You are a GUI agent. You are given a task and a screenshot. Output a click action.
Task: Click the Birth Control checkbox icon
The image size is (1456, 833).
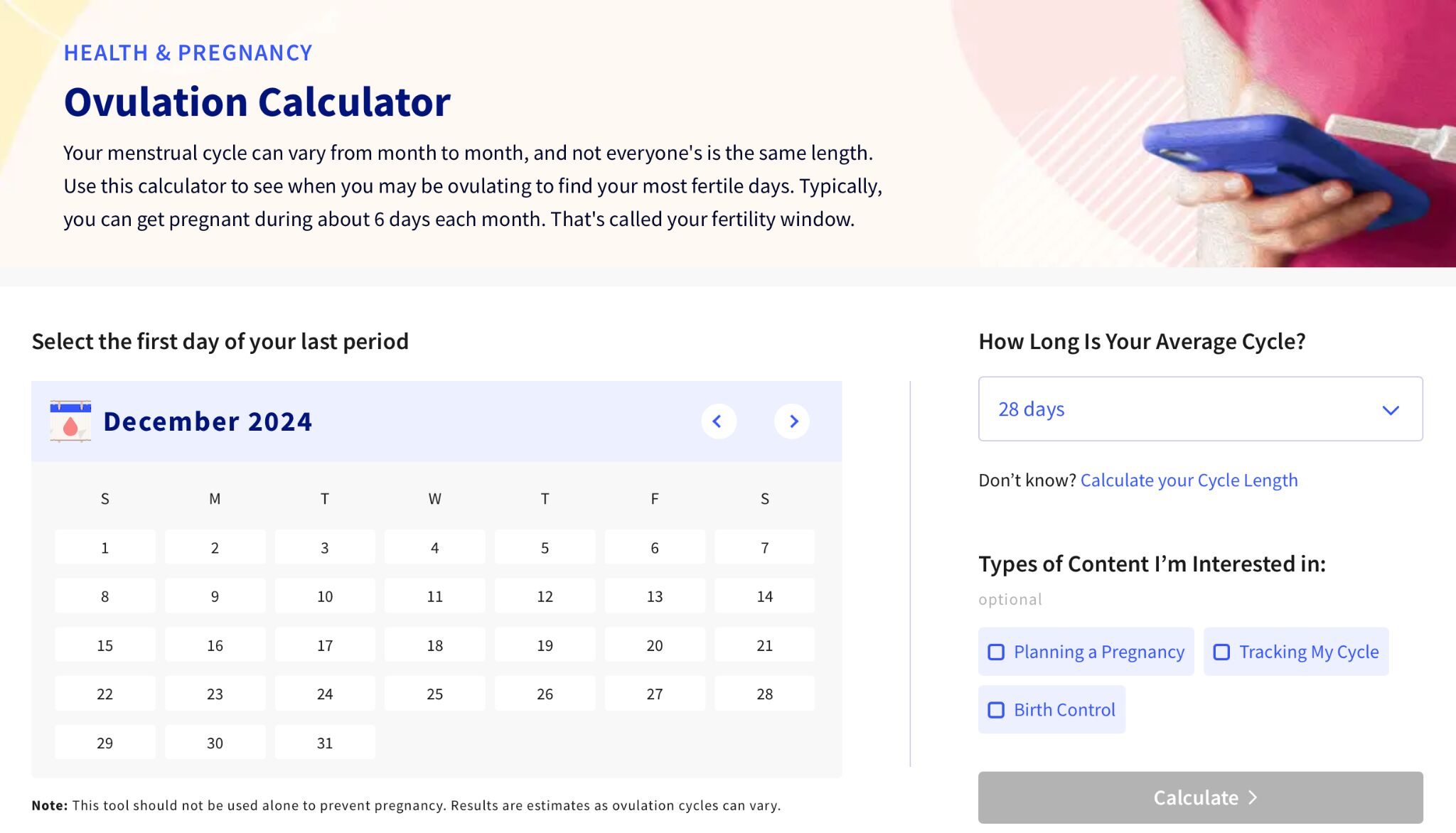tap(996, 709)
